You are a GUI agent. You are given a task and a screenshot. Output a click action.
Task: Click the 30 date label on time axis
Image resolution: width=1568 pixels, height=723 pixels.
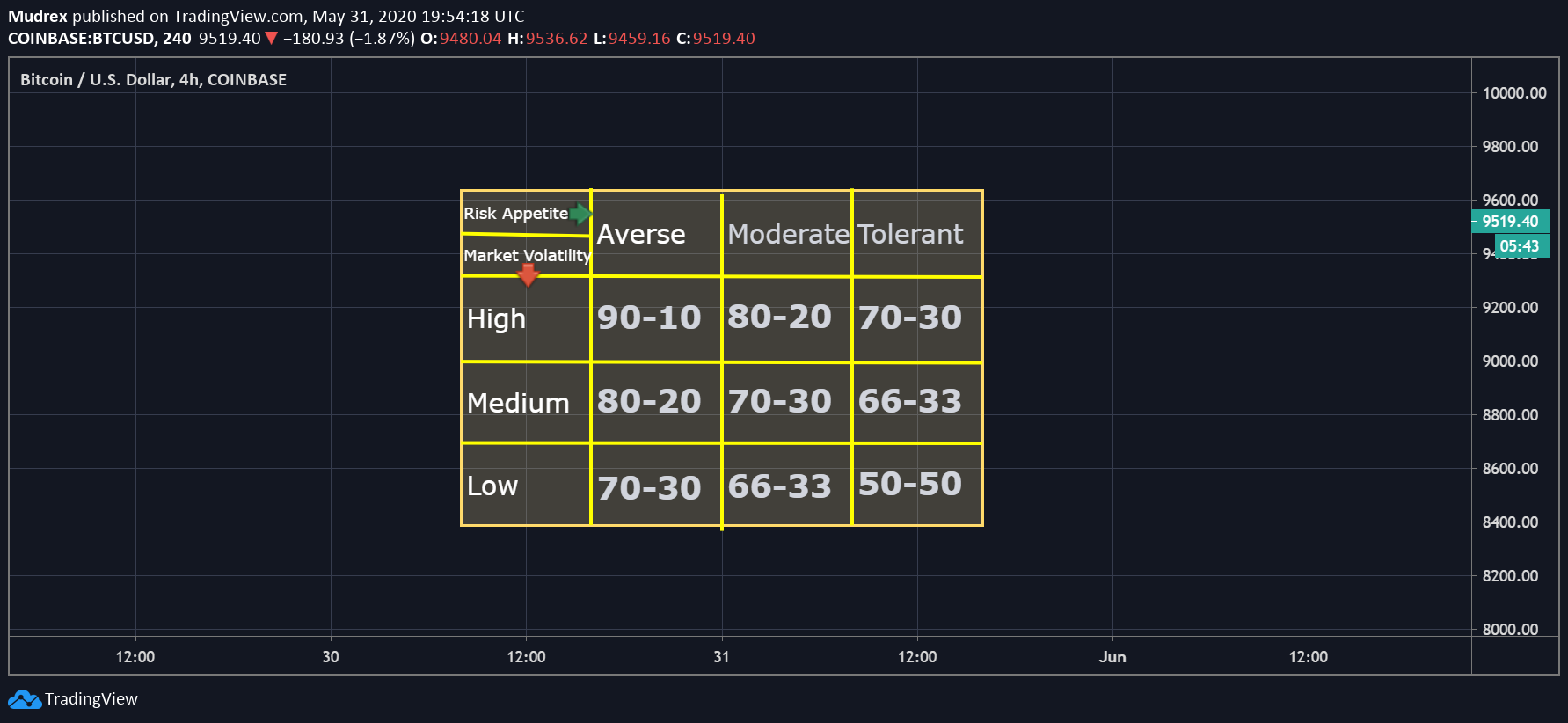[x=331, y=657]
